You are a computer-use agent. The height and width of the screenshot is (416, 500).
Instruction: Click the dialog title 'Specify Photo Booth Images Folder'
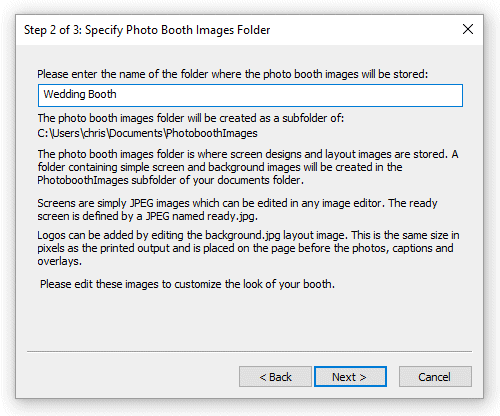pos(177,30)
